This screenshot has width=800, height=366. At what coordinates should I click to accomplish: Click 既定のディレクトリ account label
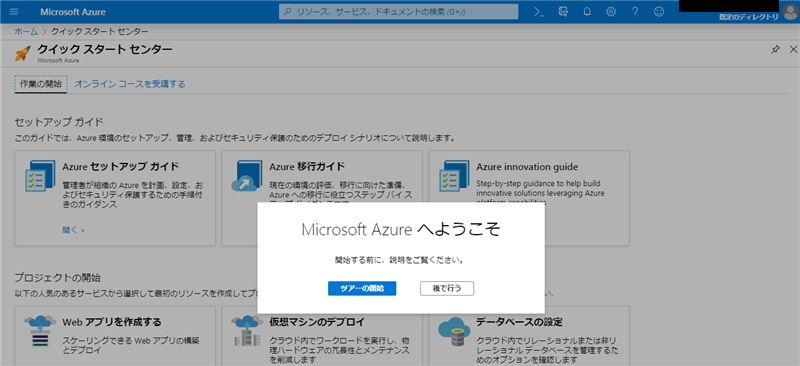coord(748,17)
